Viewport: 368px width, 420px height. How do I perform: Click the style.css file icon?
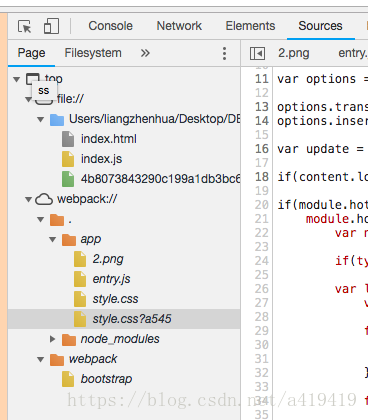coord(80,299)
